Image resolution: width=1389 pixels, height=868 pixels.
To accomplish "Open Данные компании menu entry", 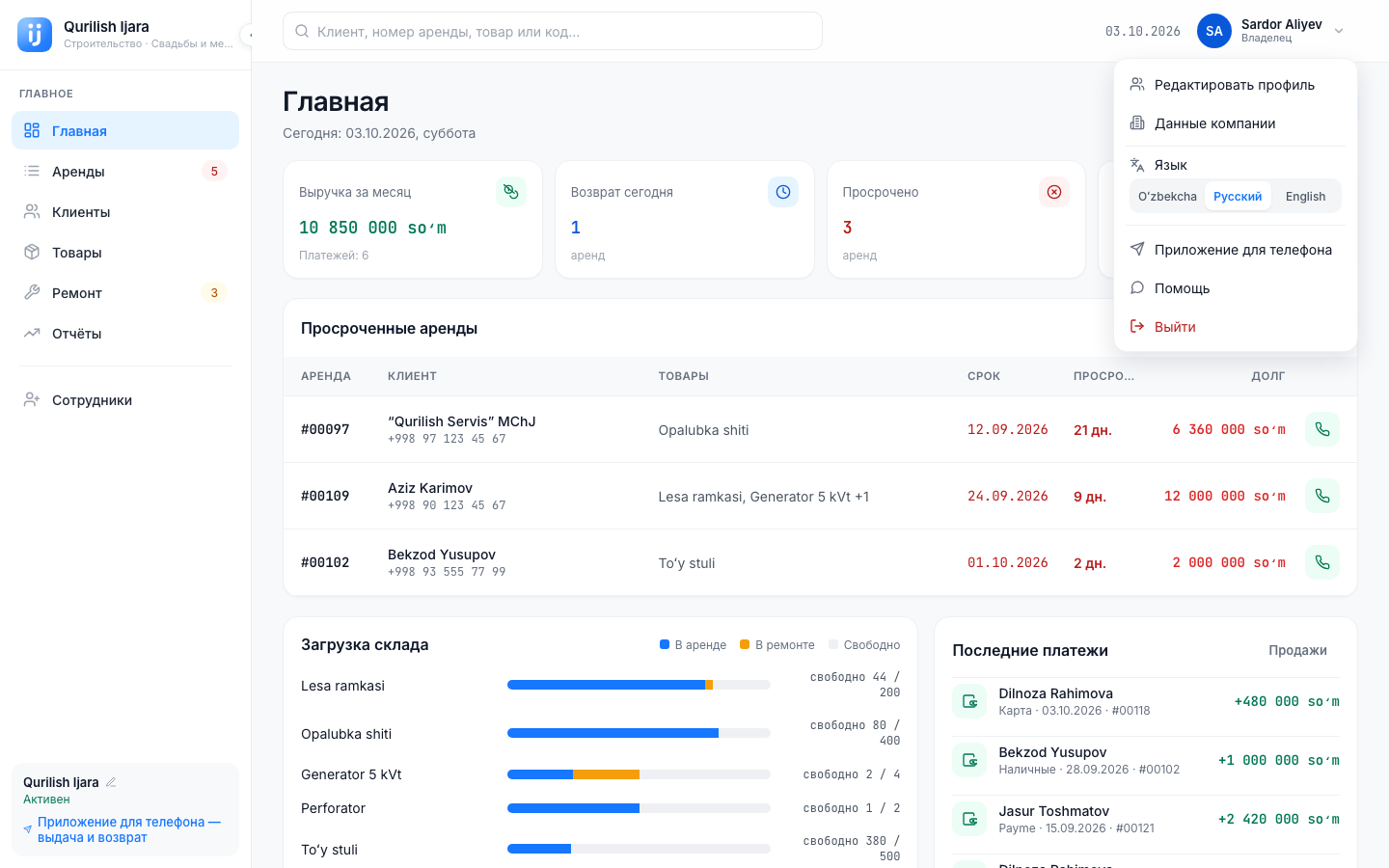I will tap(1236, 123).
